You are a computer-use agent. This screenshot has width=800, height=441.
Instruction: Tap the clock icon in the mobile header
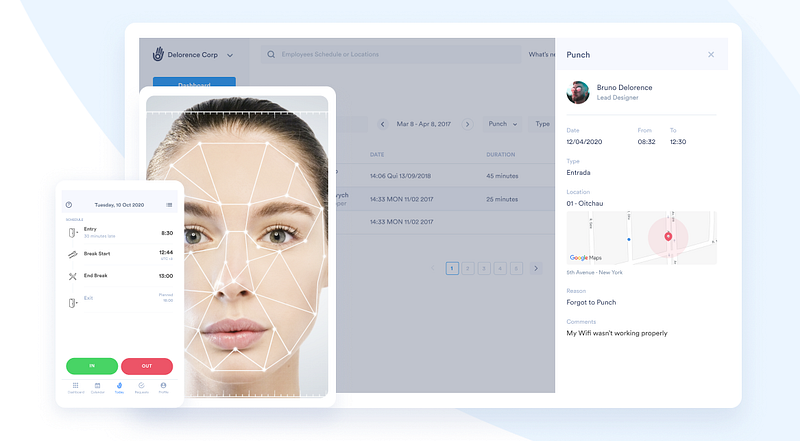[x=69, y=205]
